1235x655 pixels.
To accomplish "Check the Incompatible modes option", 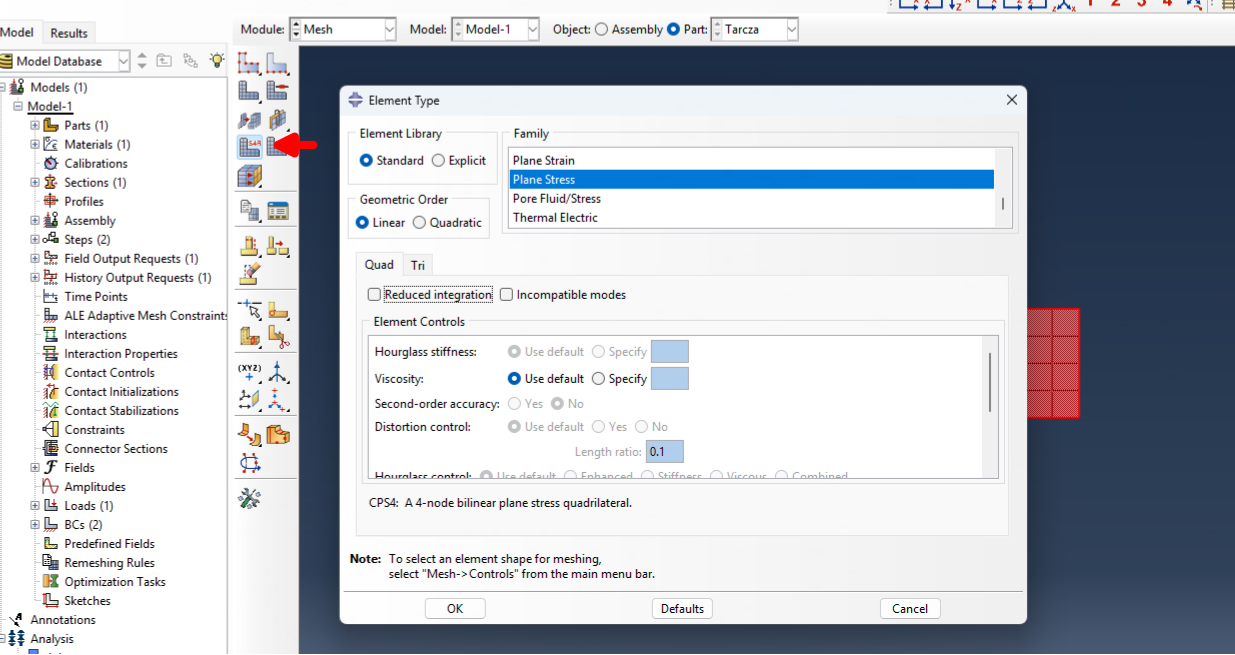I will [507, 295].
